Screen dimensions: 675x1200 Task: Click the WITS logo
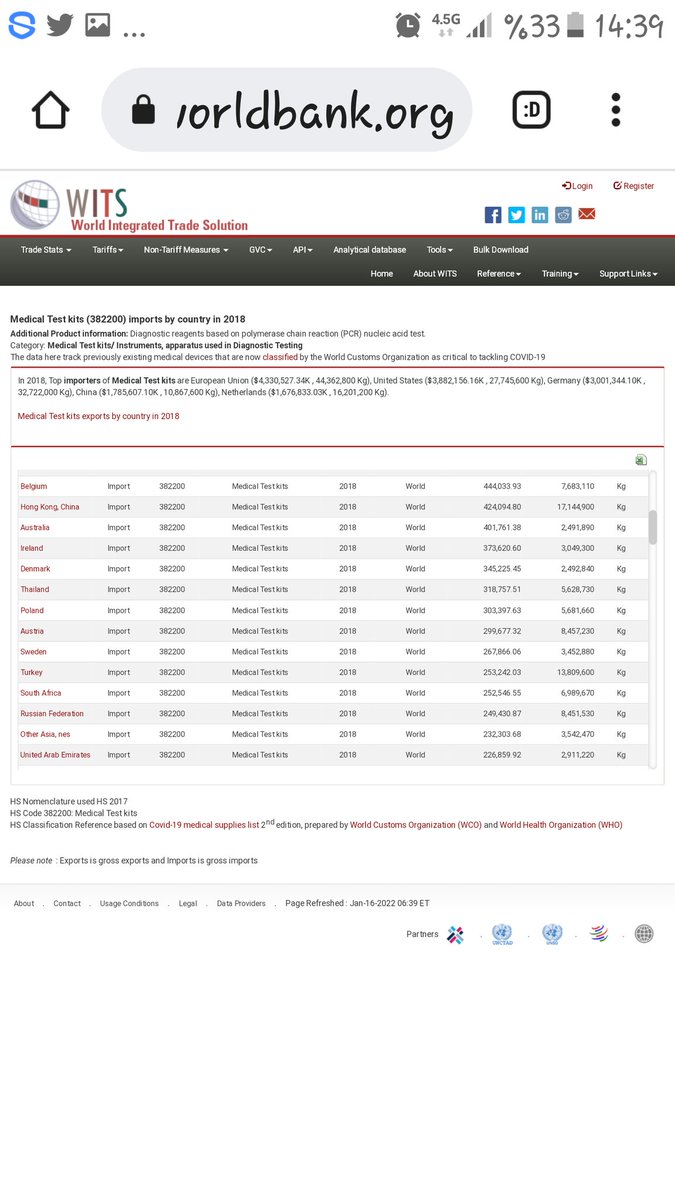tap(130, 206)
